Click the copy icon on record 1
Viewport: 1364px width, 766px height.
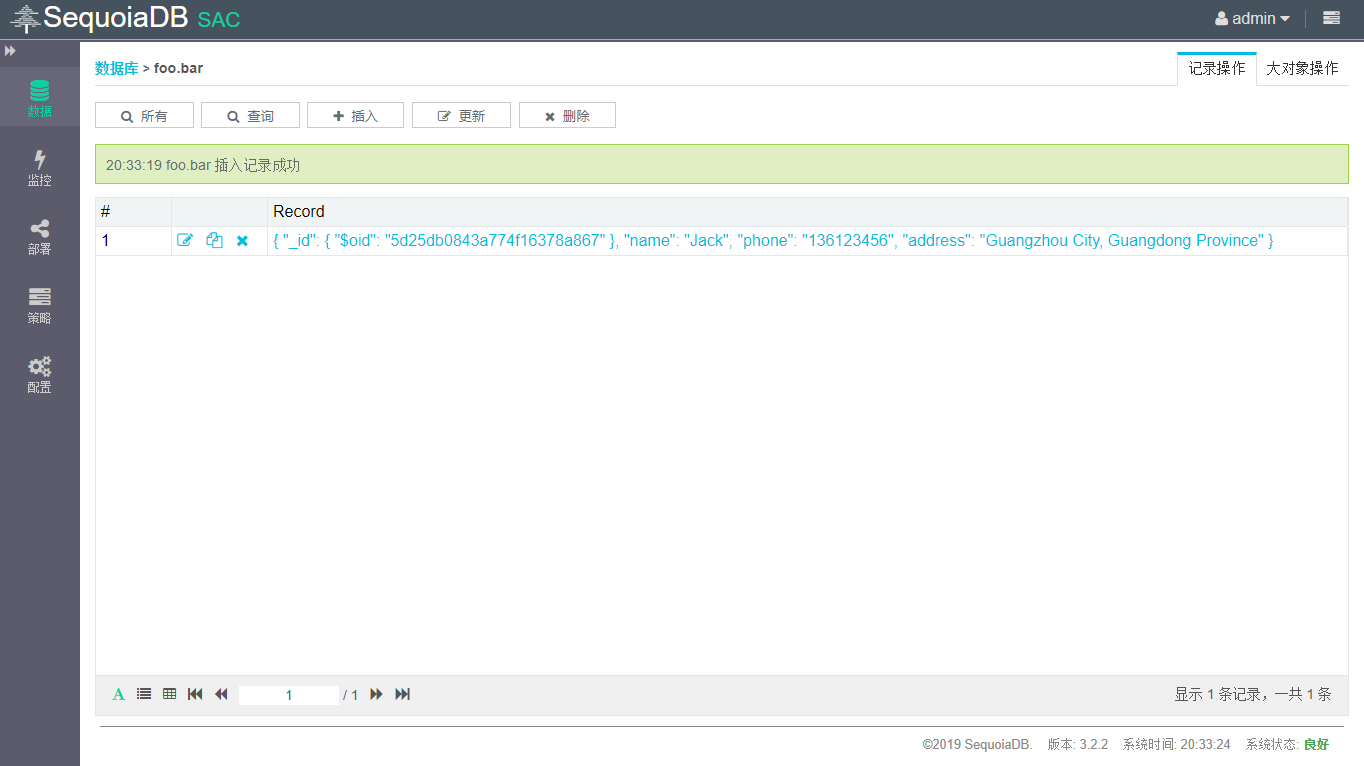(x=214, y=241)
